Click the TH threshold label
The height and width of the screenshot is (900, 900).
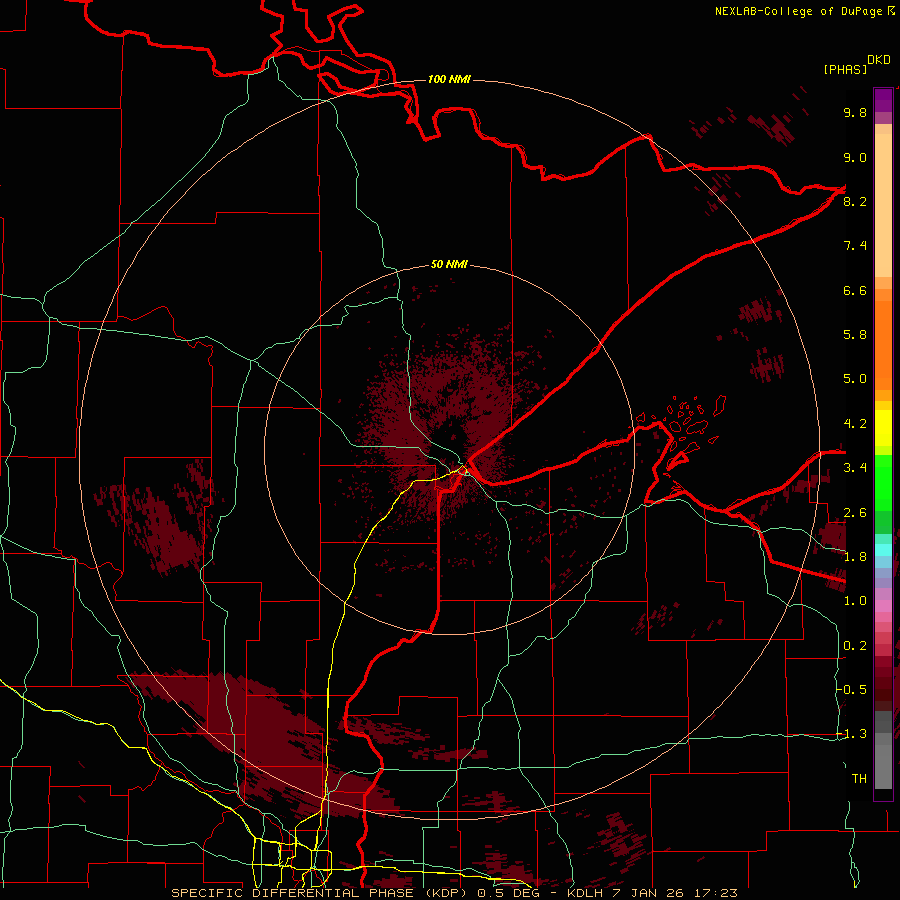point(859,778)
